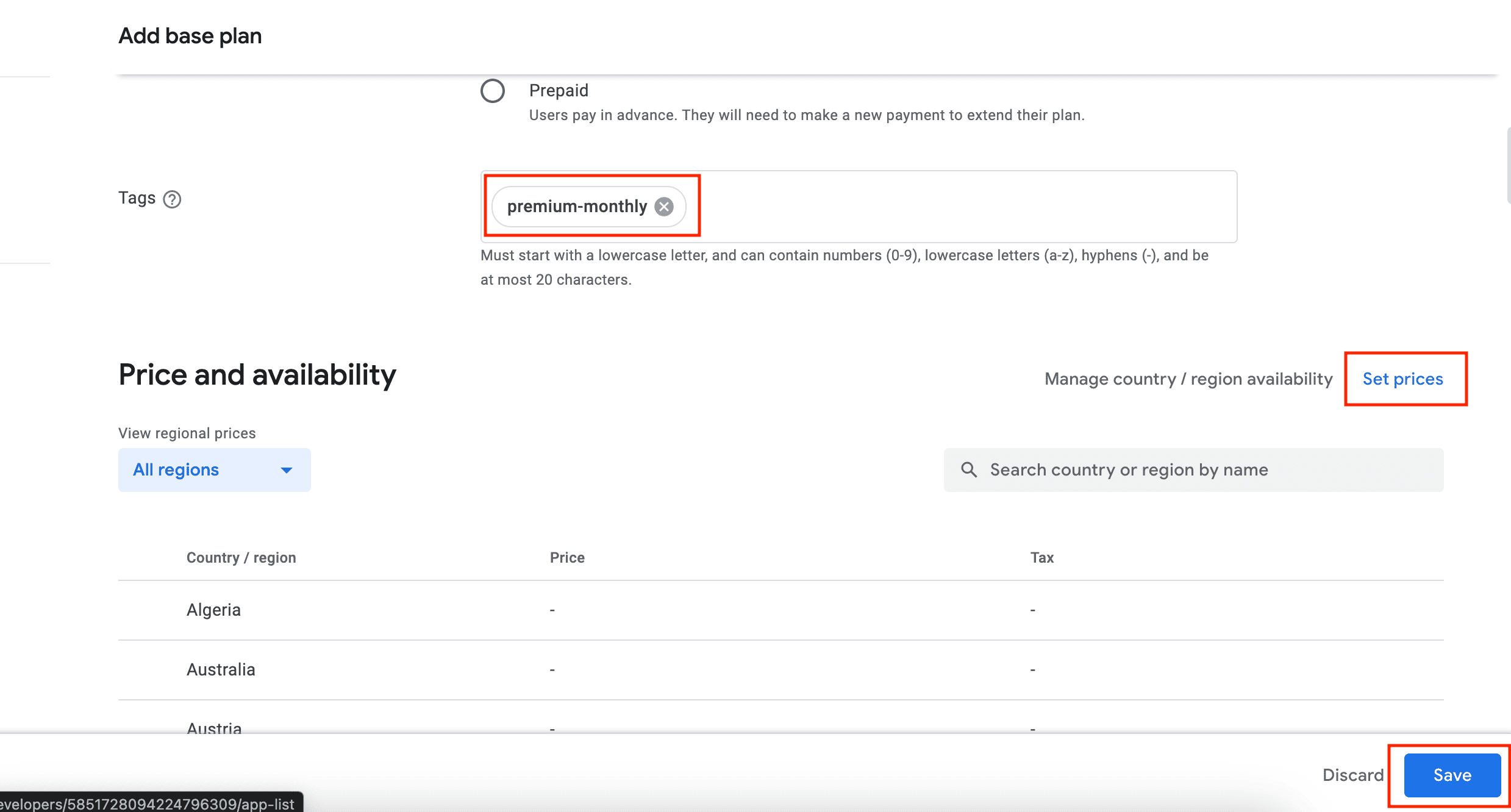Viewport: 1511px width, 812px height.
Task: Click the Tax column header
Action: coord(1041,558)
